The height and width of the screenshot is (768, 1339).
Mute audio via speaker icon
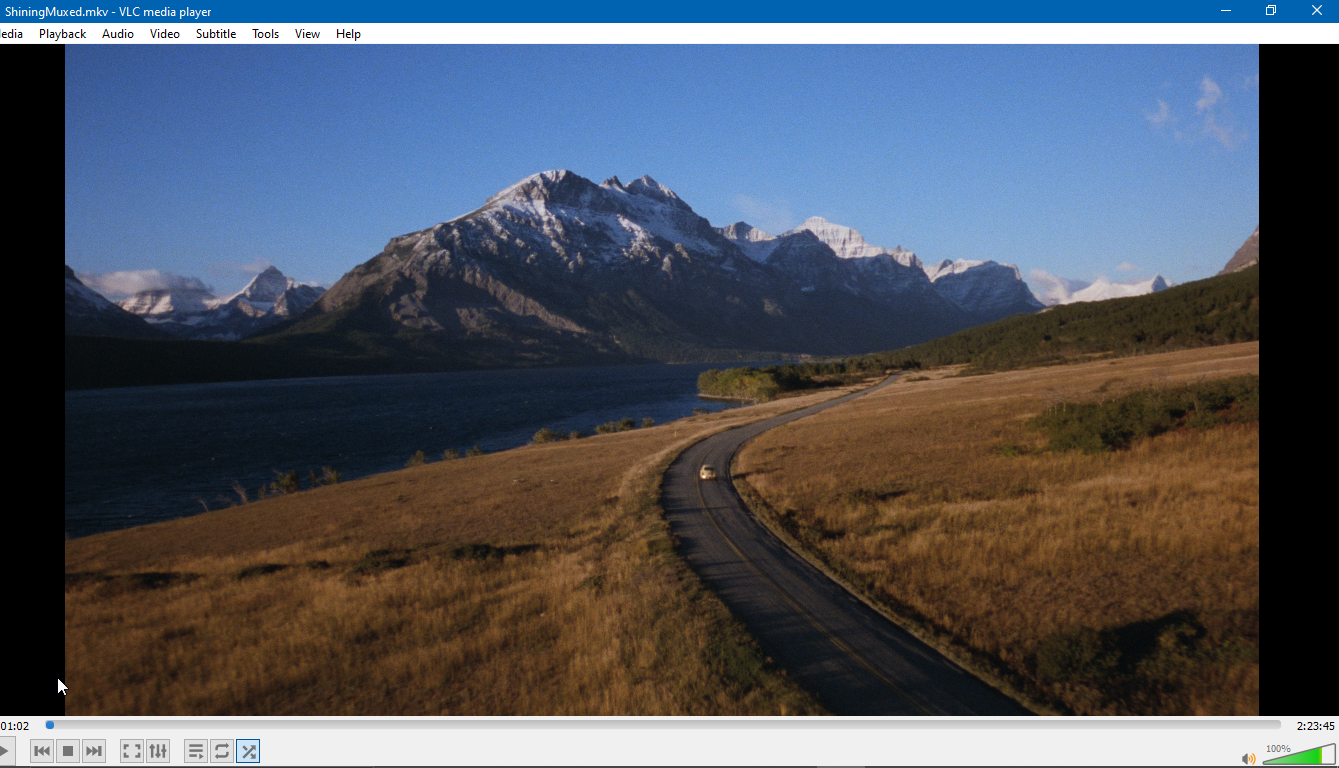pyautogui.click(x=1248, y=758)
